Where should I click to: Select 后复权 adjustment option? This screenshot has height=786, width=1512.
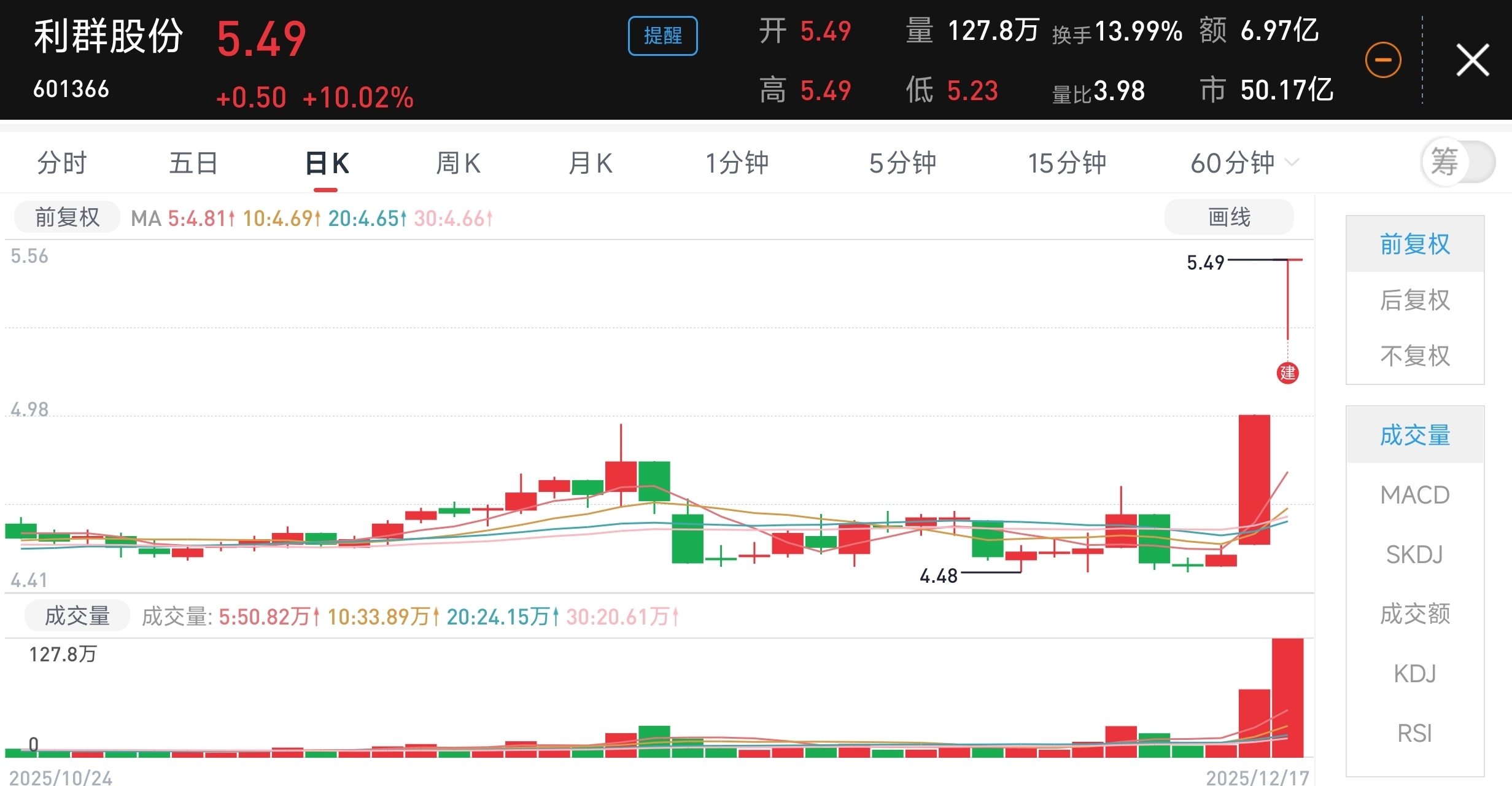pyautogui.click(x=1414, y=300)
